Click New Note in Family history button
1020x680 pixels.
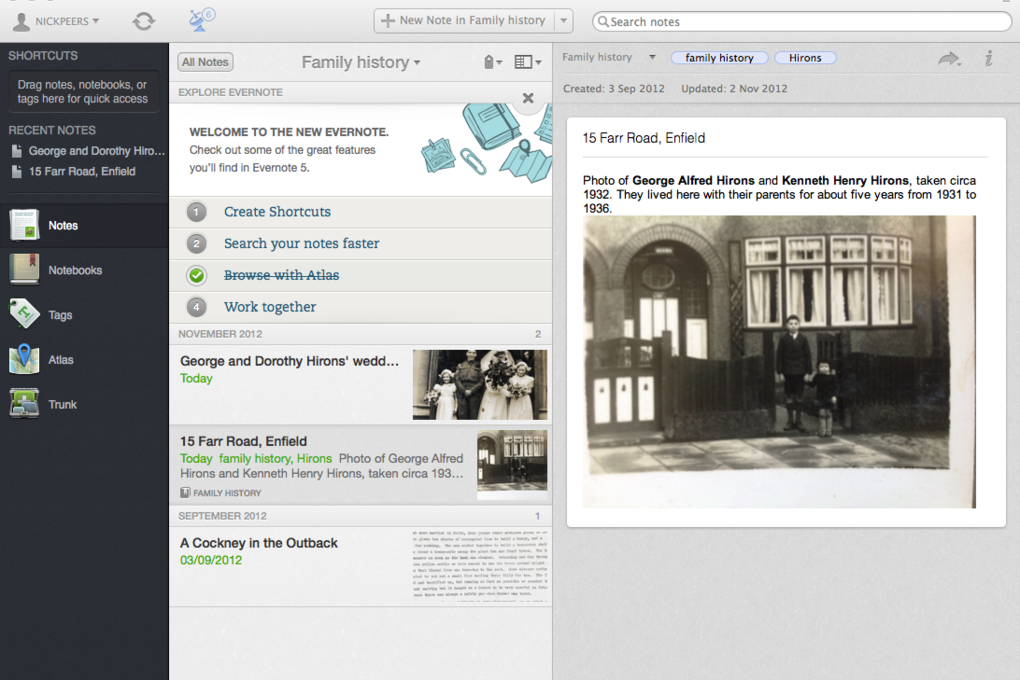tap(464, 21)
